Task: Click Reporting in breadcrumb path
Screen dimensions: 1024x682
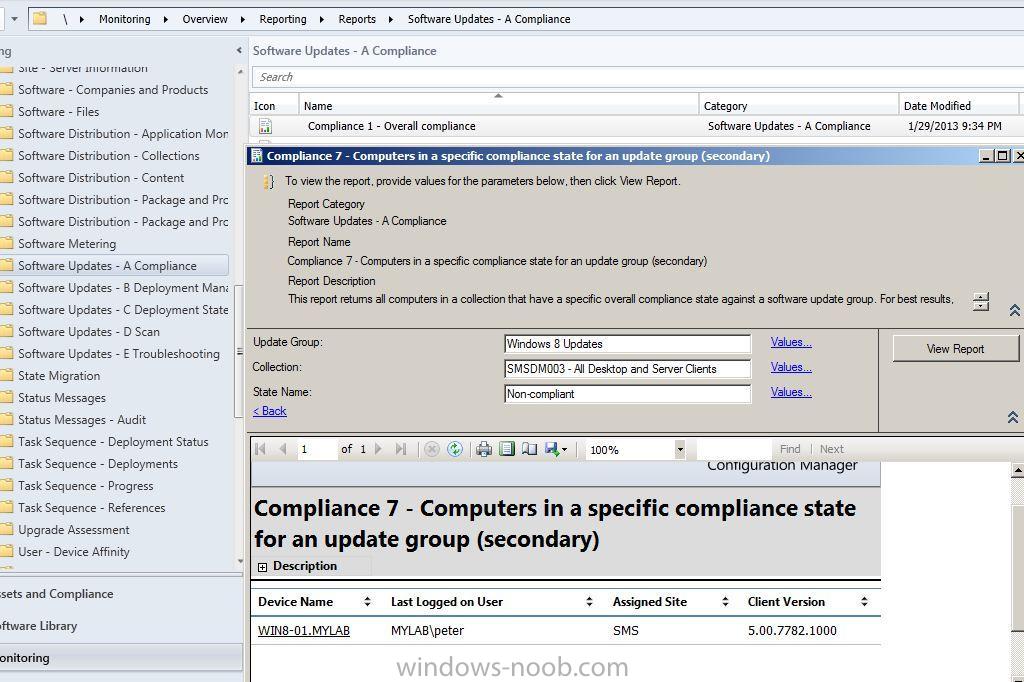Action: tap(283, 19)
